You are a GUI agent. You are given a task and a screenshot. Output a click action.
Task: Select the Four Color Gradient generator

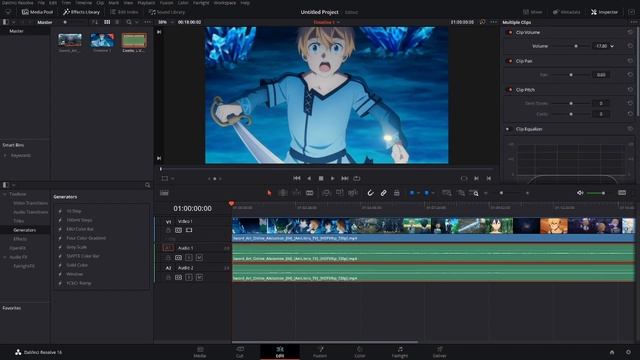click(86, 238)
